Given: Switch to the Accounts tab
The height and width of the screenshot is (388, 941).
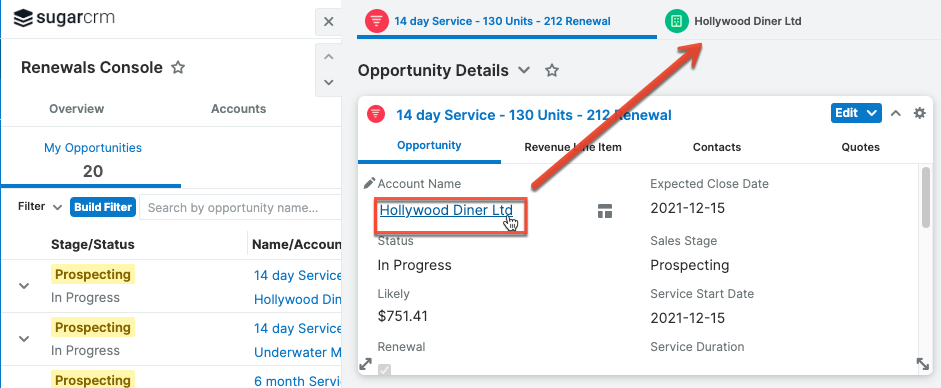Looking at the screenshot, I should pyautogui.click(x=238, y=109).
